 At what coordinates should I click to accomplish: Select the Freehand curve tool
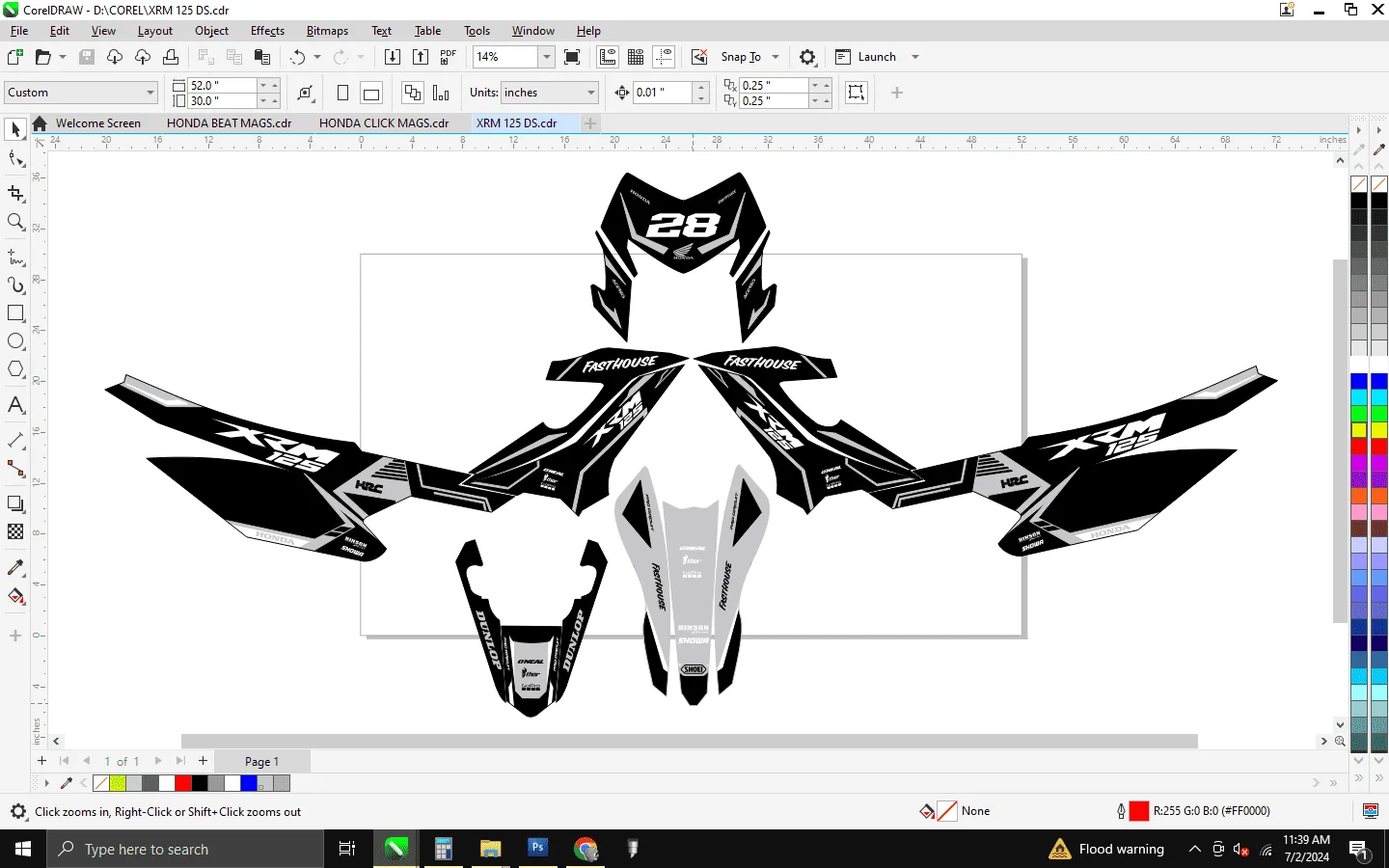coord(15,258)
